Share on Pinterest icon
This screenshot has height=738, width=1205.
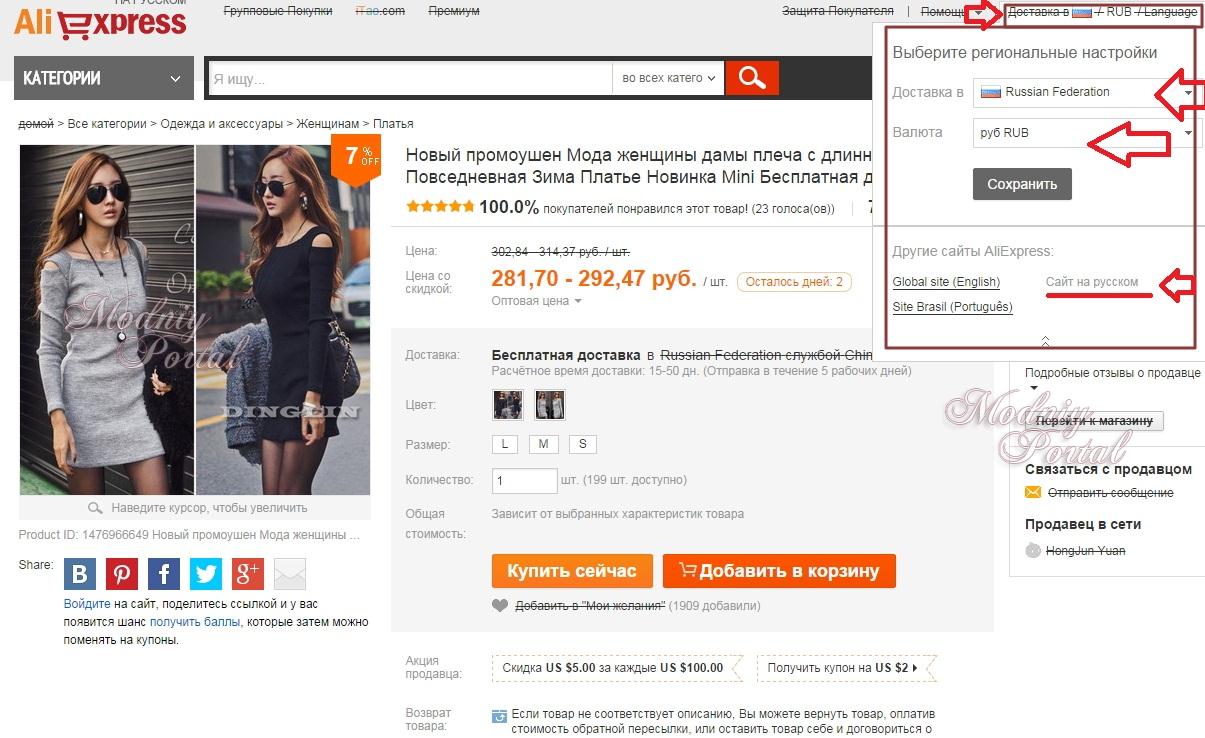[x=122, y=574]
